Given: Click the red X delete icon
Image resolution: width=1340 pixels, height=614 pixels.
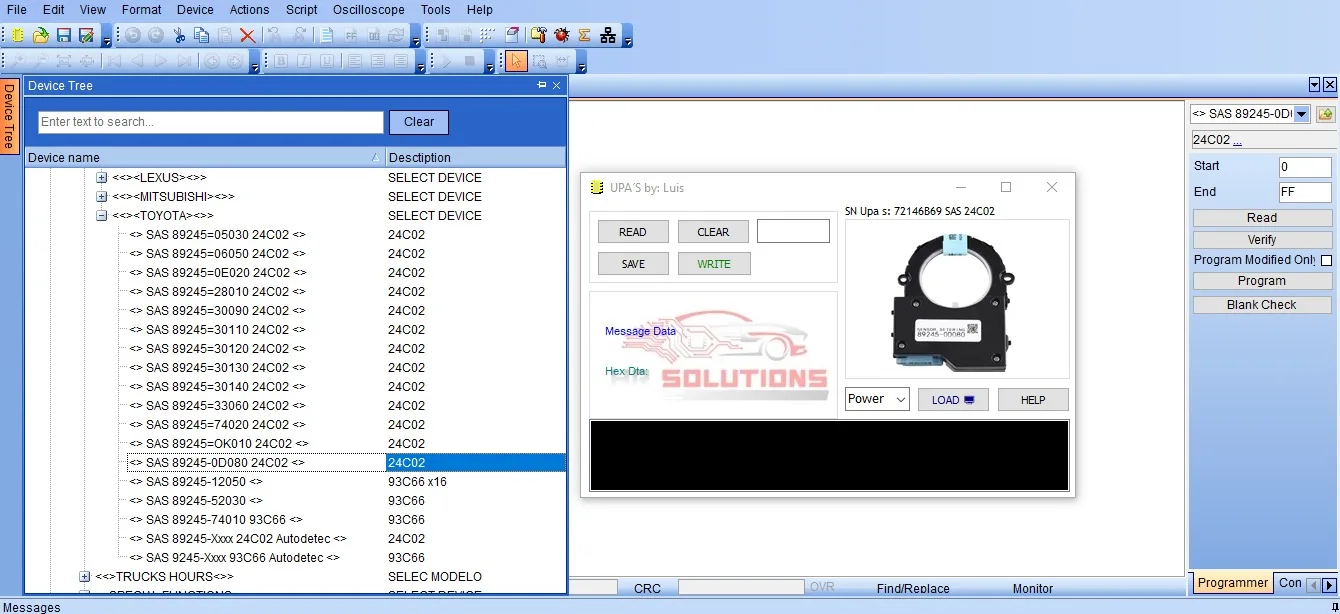Looking at the screenshot, I should tap(247, 35).
